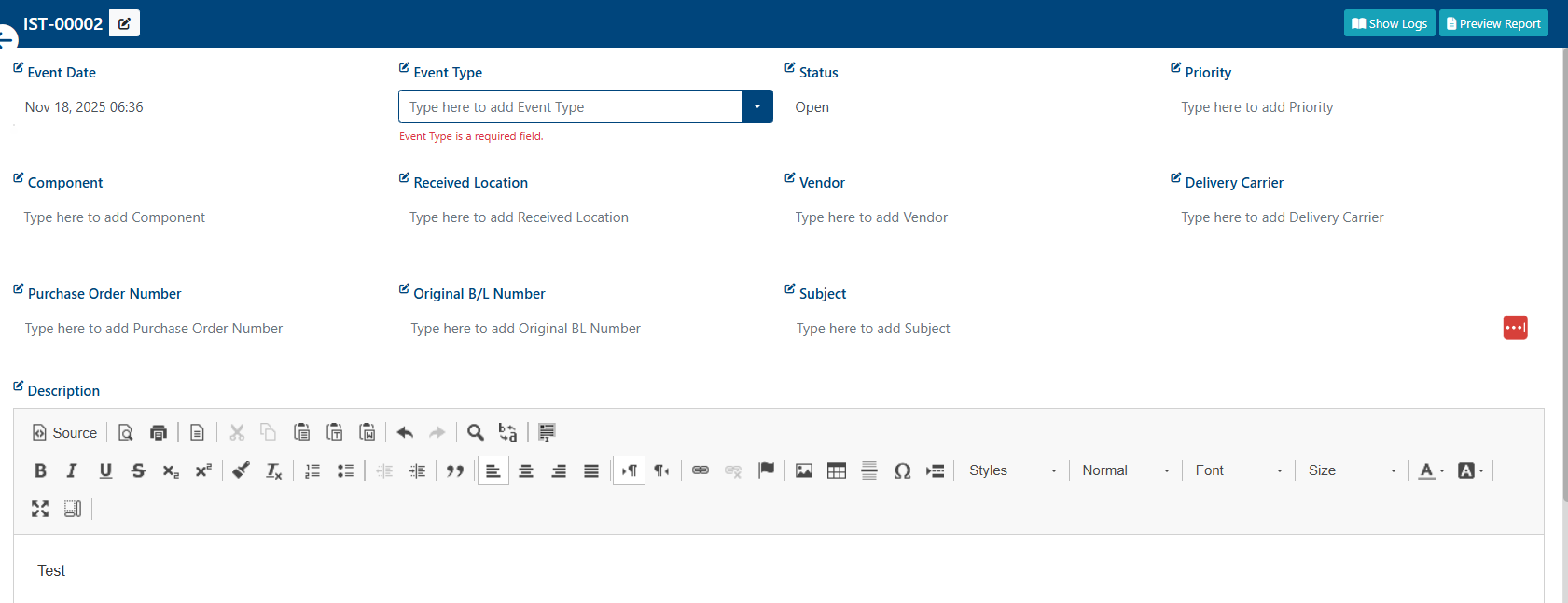Image resolution: width=1568 pixels, height=603 pixels.
Task: Maximize the editor with fullscreen icon
Action: pos(40,509)
